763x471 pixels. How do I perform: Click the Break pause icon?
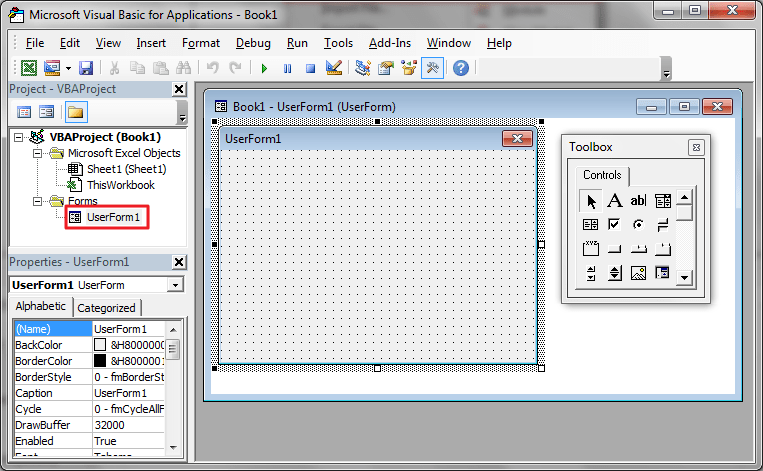click(288, 68)
